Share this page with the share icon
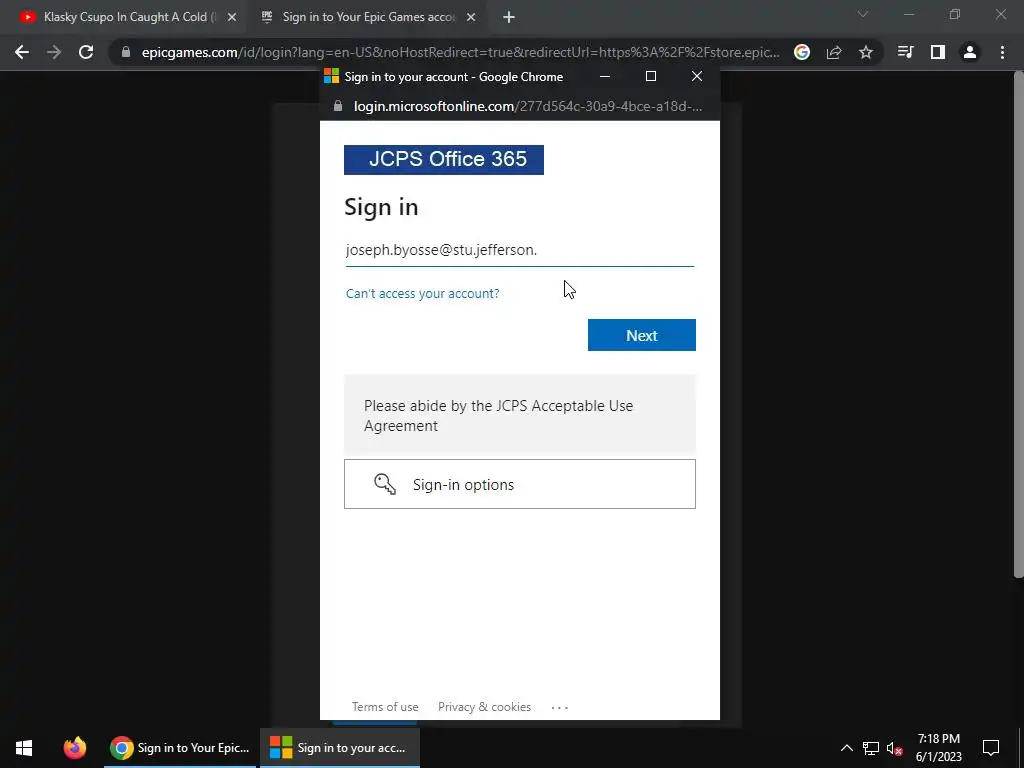The width and height of the screenshot is (1024, 768). click(x=834, y=52)
